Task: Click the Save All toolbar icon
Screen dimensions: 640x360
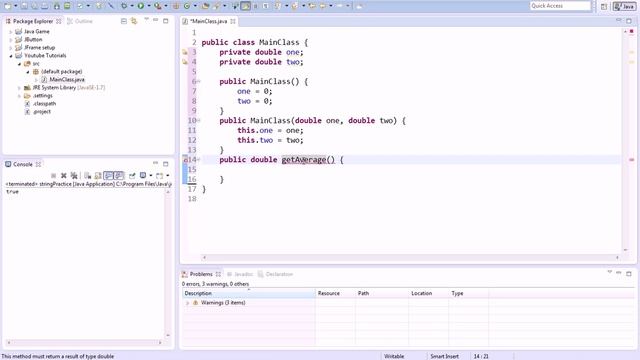Action: point(34,6)
